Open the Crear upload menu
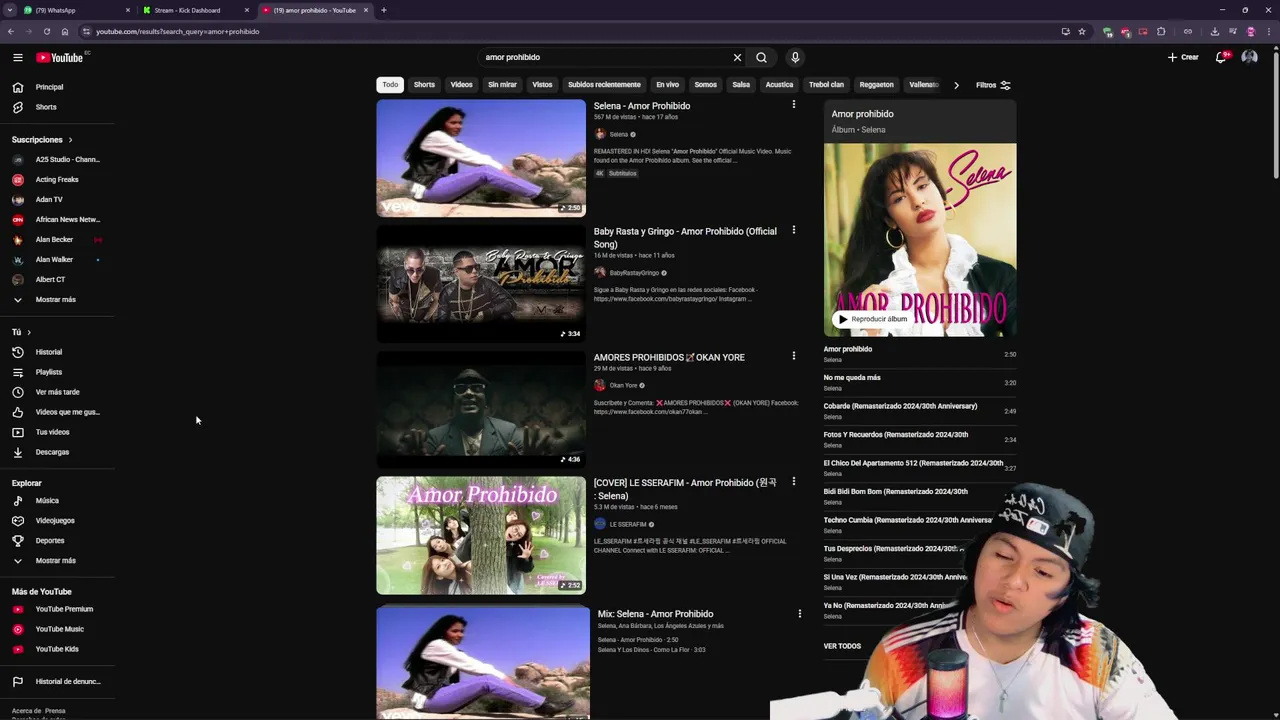1280x720 pixels. (x=1183, y=57)
